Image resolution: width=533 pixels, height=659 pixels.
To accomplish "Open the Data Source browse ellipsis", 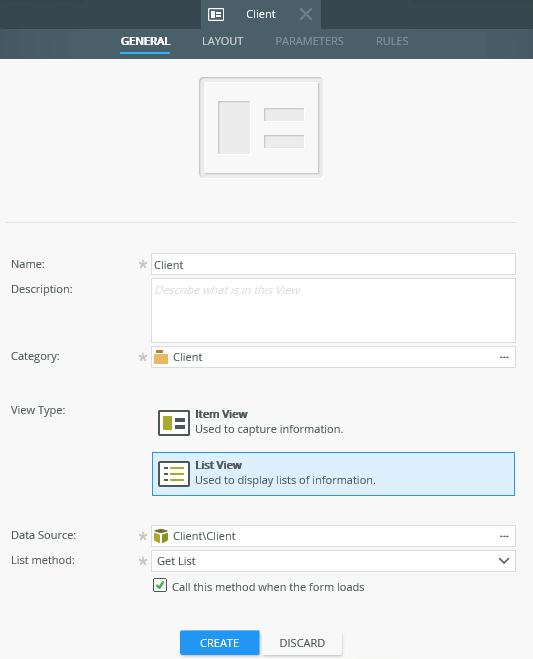I will pyautogui.click(x=504, y=536).
